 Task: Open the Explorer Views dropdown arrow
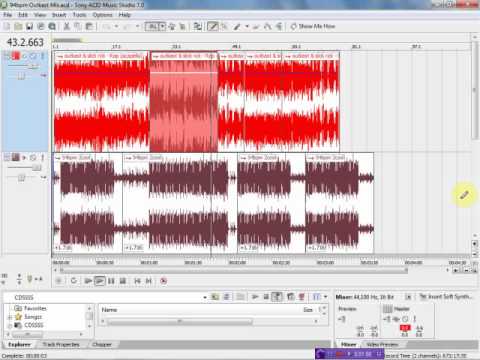tap(325, 297)
